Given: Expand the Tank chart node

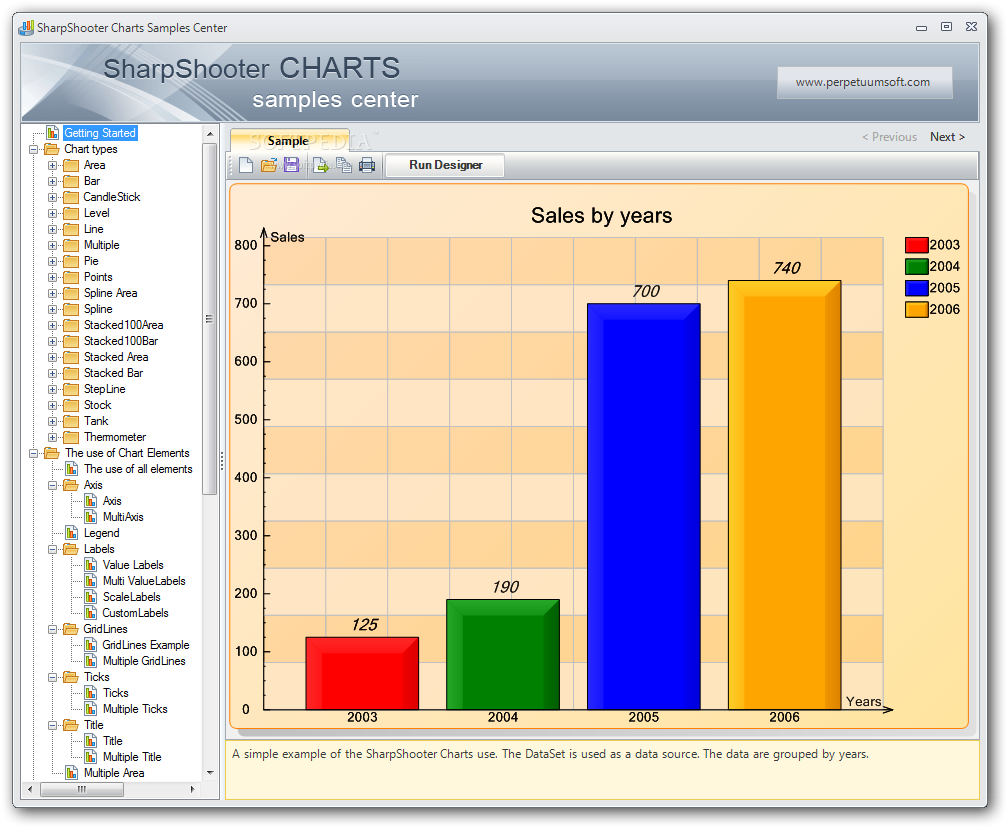Looking at the screenshot, I should [x=53, y=421].
